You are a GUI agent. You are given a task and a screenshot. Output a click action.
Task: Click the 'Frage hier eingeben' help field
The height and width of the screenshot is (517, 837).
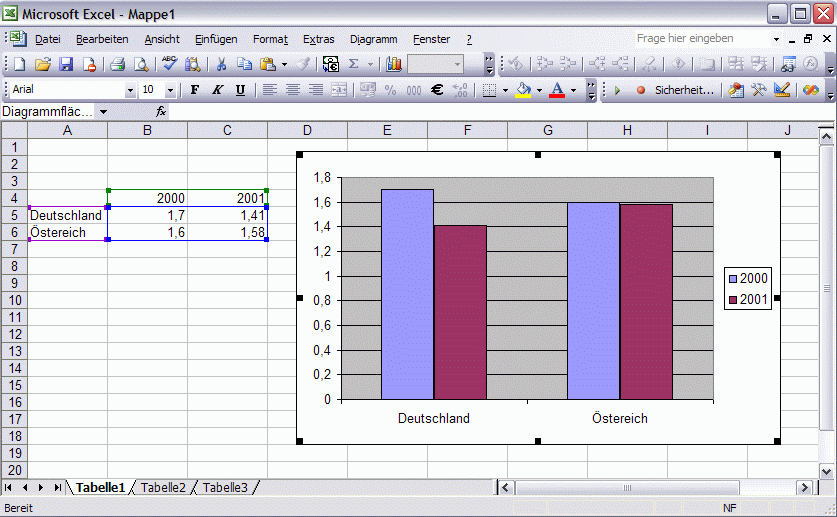[702, 38]
